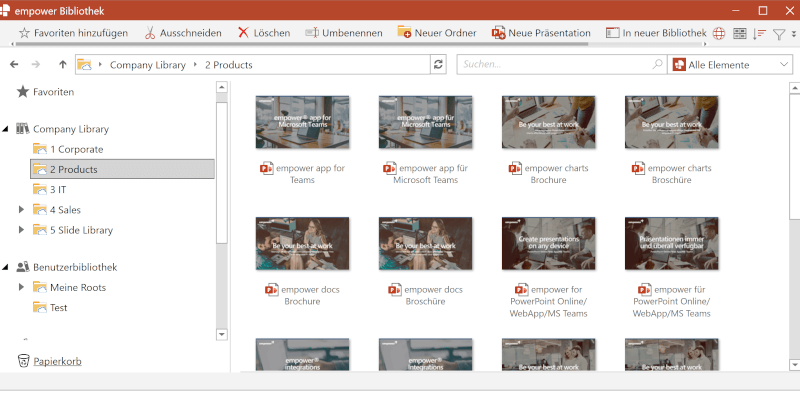This screenshot has height=414, width=800.
Task: Expand the Meine Roots folder
Action: click(21, 287)
